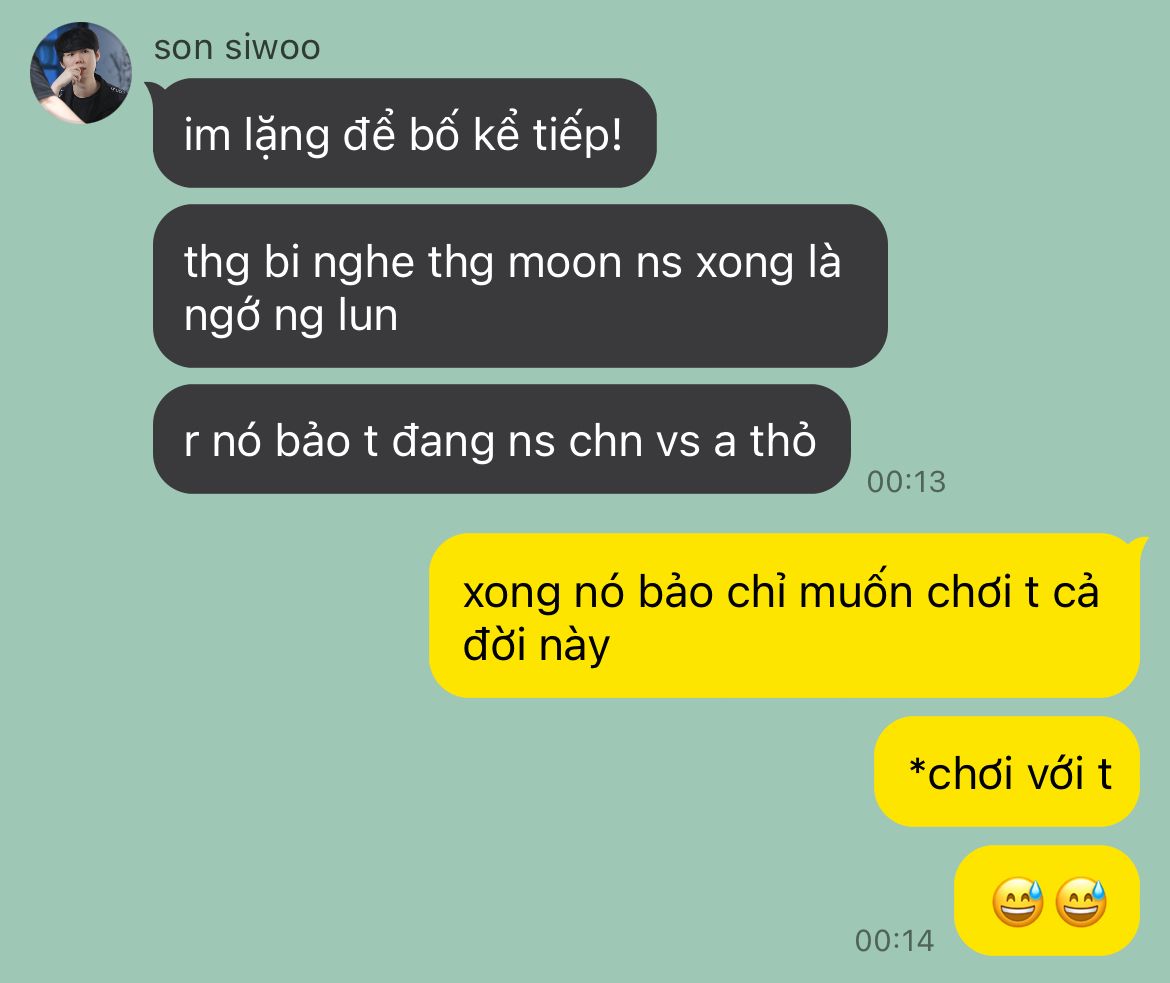Select the message 'r nó bảo t đang ns chn vs a thỏ'
This screenshot has height=983, width=1170.
pos(501,439)
